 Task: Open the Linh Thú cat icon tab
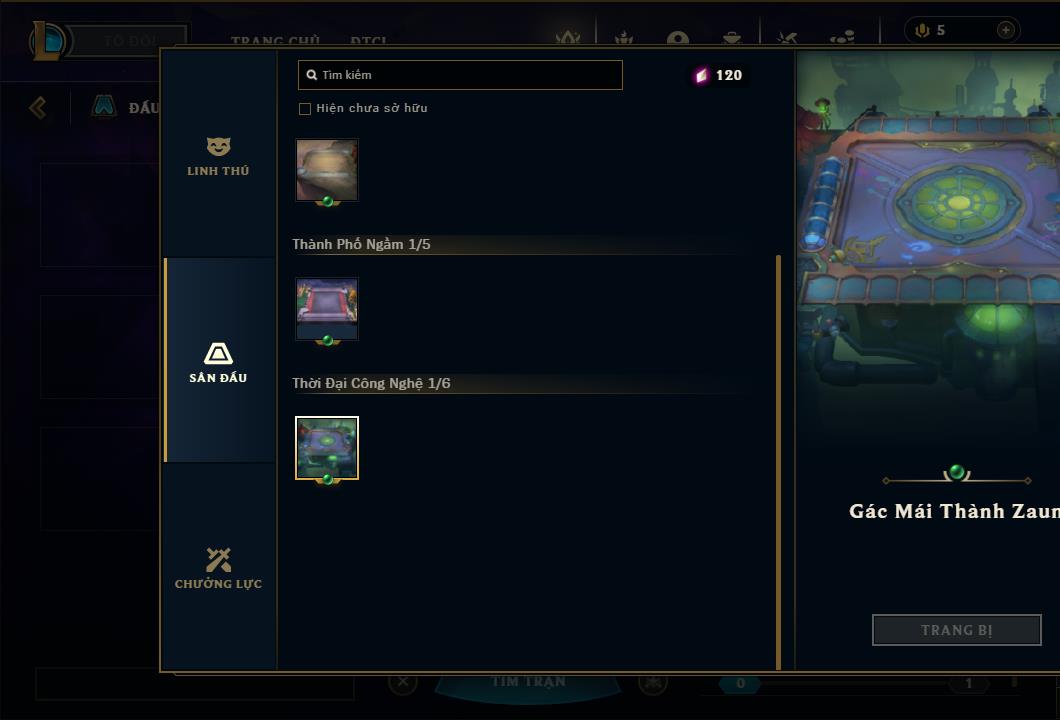tap(218, 156)
